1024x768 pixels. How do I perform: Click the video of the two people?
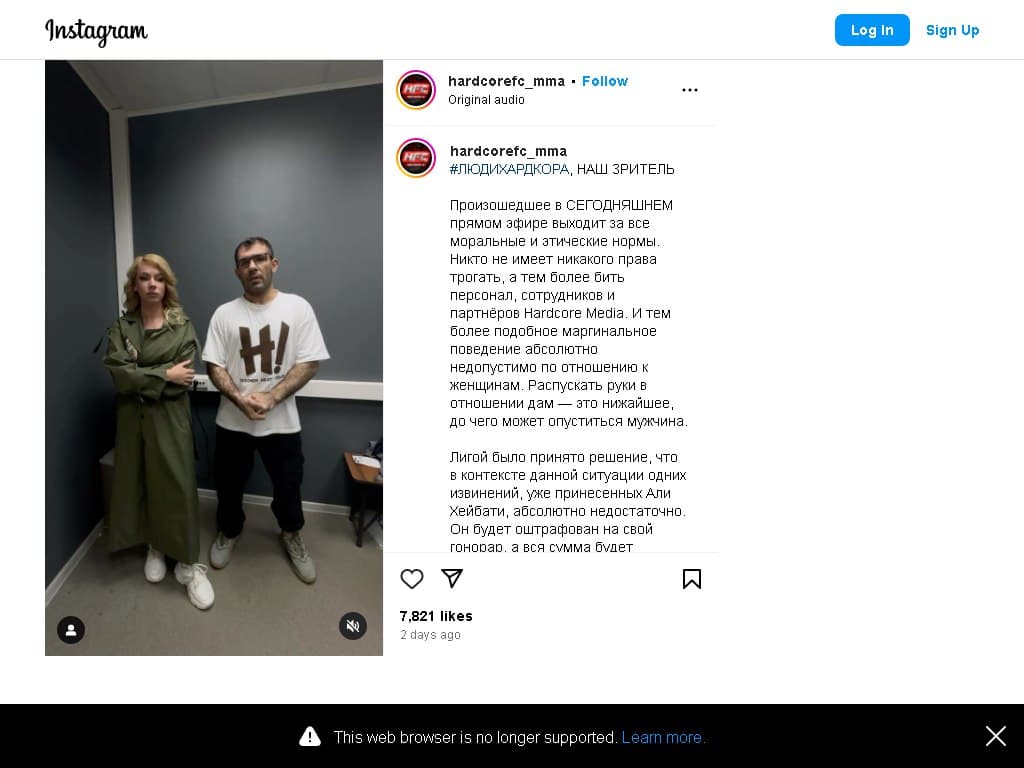coord(214,358)
